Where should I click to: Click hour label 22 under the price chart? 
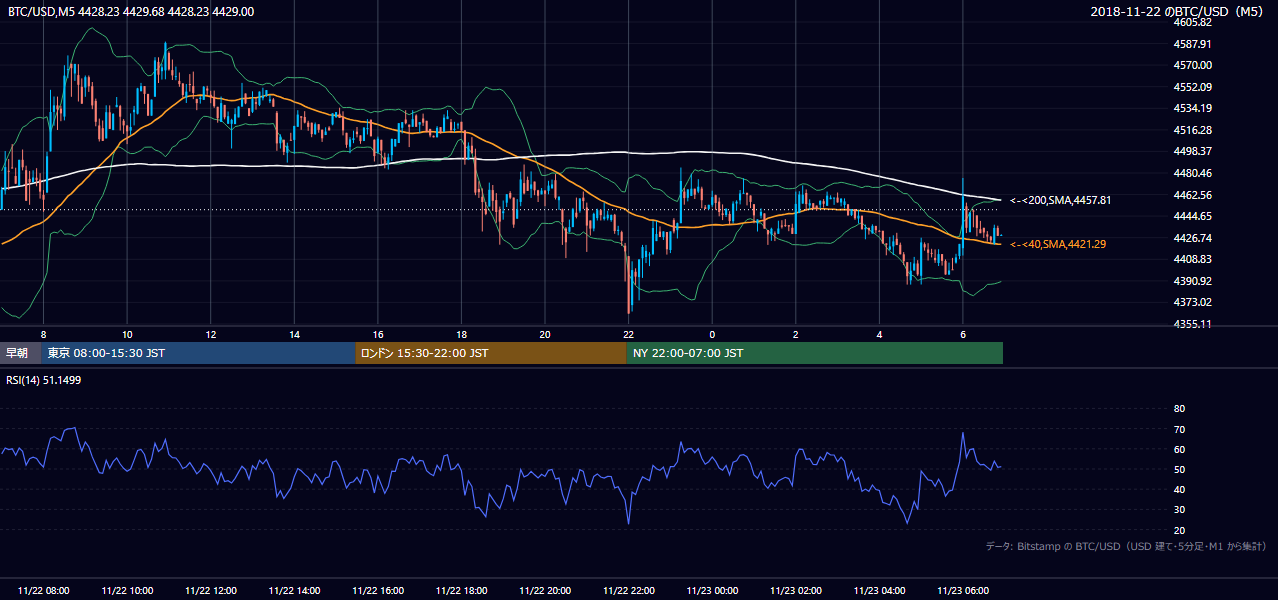(628, 334)
